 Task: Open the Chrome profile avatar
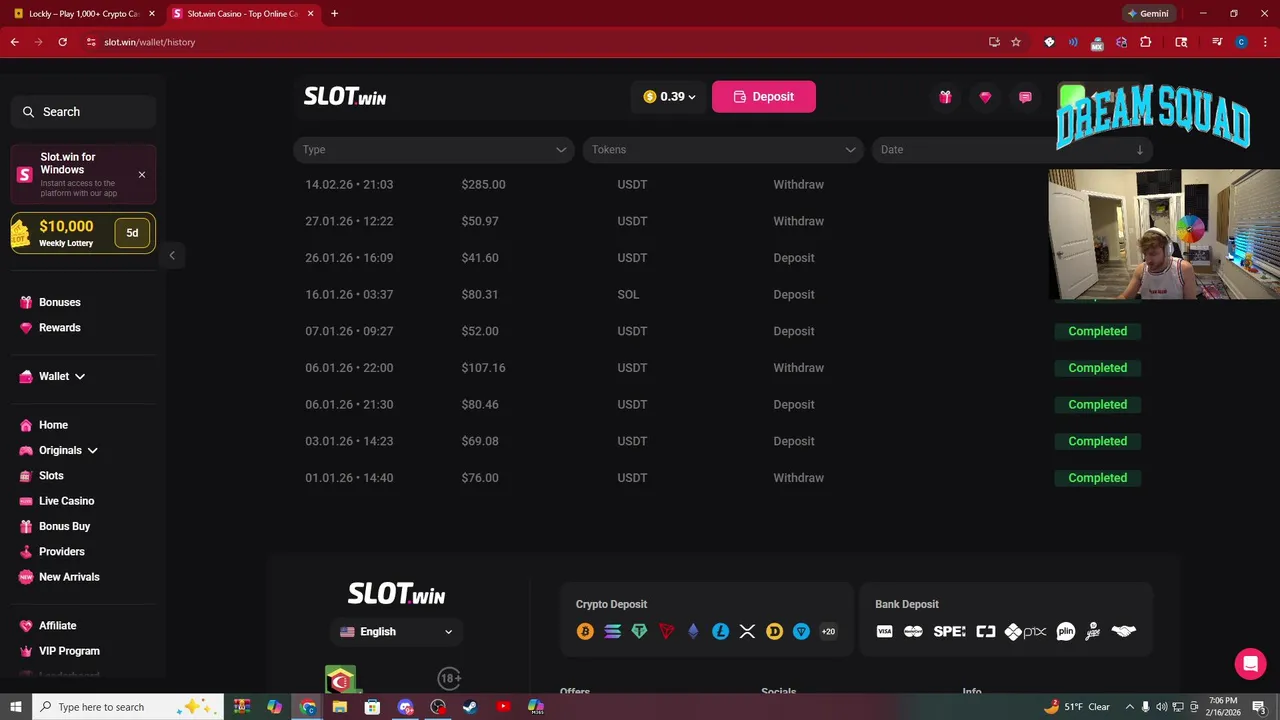click(x=1241, y=42)
